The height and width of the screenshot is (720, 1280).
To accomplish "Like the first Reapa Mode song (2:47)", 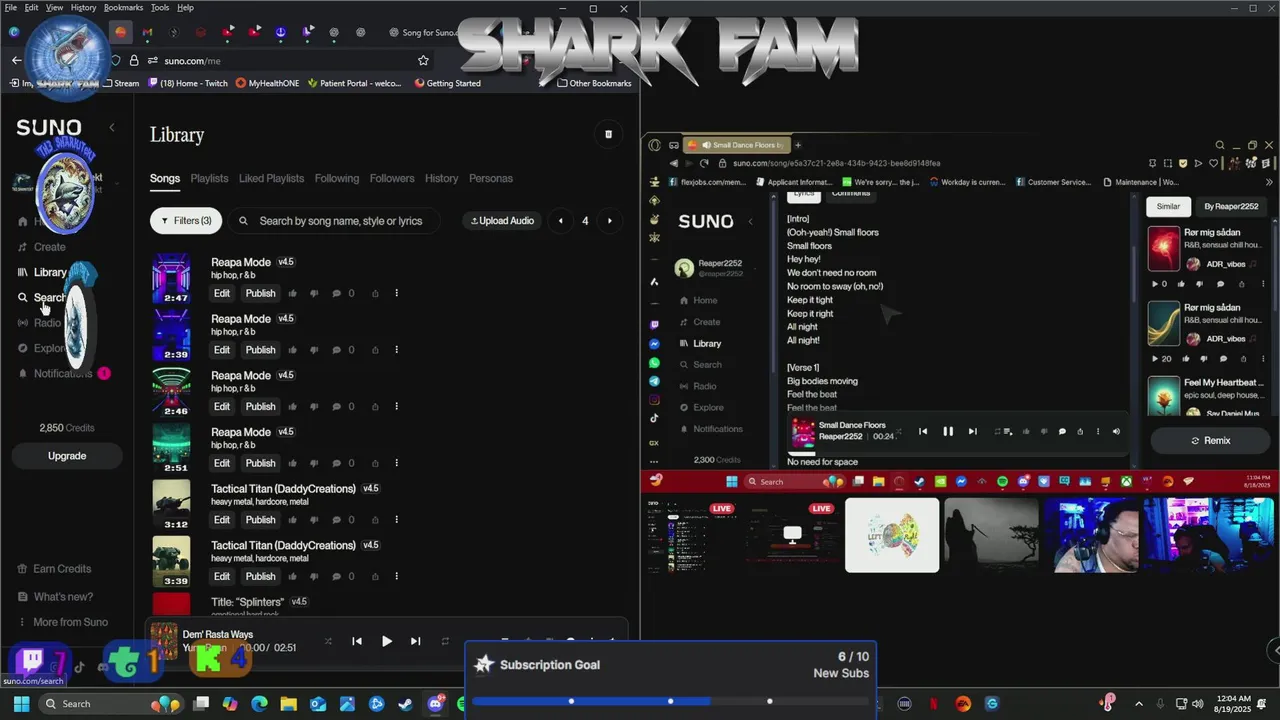I will click(x=293, y=293).
